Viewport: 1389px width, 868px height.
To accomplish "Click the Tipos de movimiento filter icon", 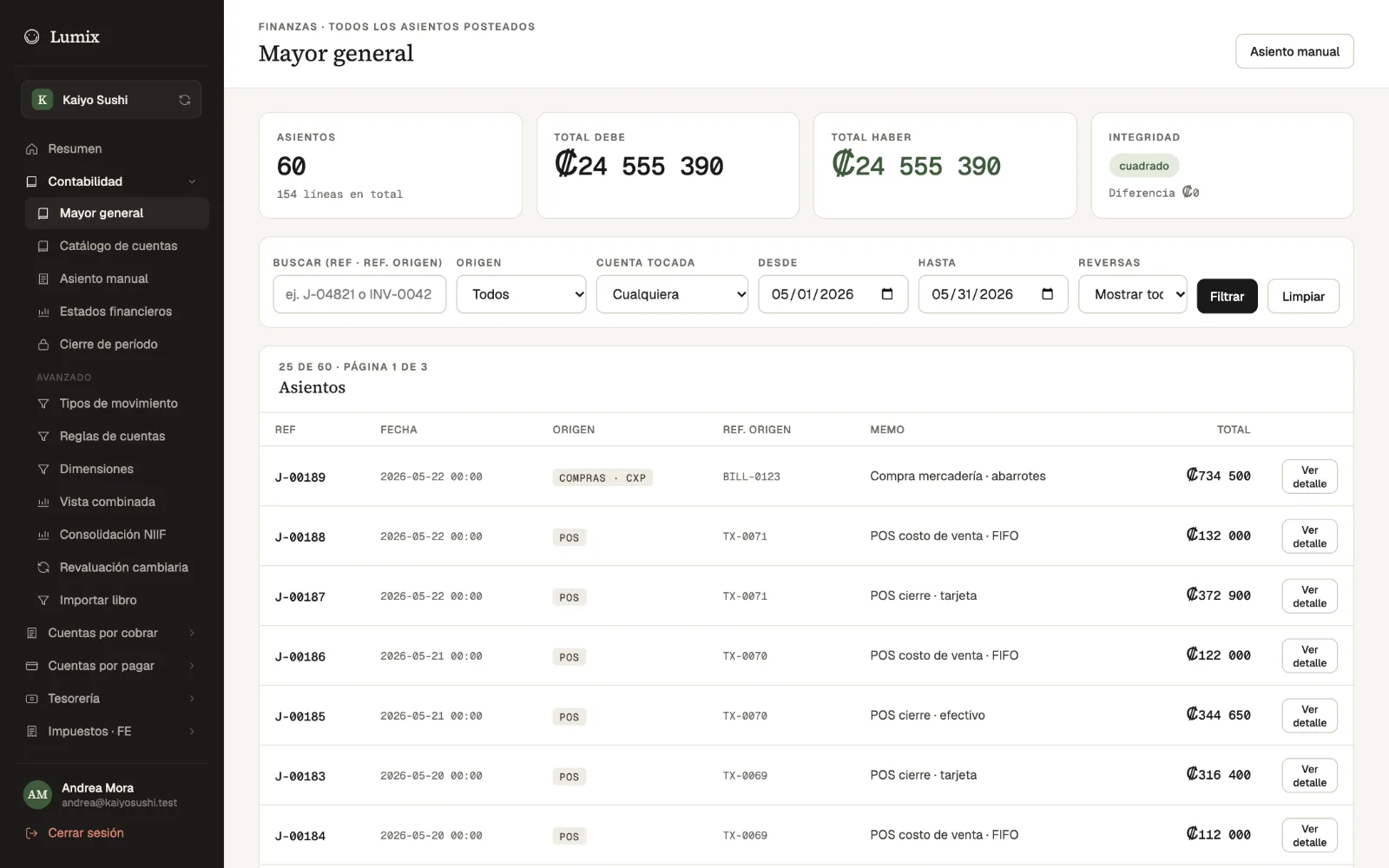I will click(x=43, y=404).
